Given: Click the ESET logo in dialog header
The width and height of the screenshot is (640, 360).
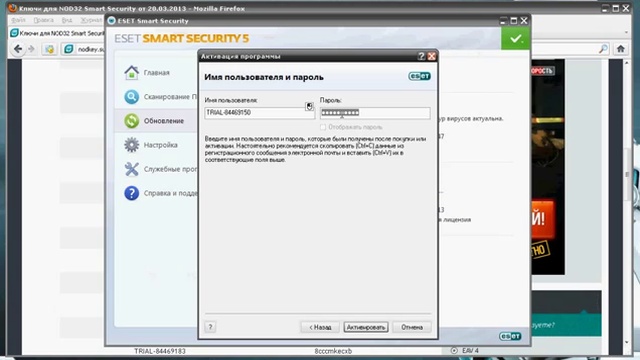Looking at the screenshot, I should [419, 76].
